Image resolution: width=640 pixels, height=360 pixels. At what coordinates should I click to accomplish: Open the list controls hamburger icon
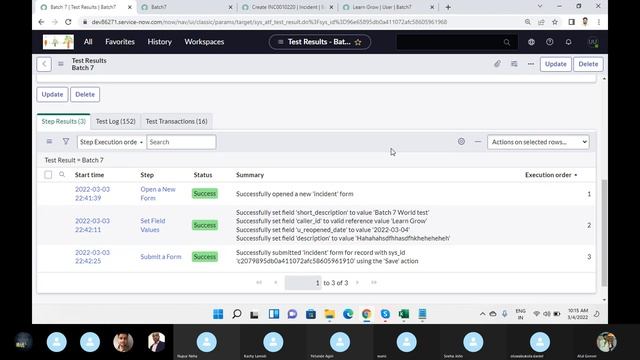pos(49,142)
